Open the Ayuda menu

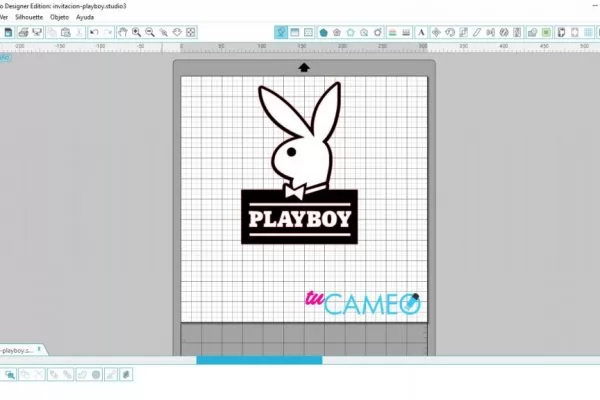85,17
